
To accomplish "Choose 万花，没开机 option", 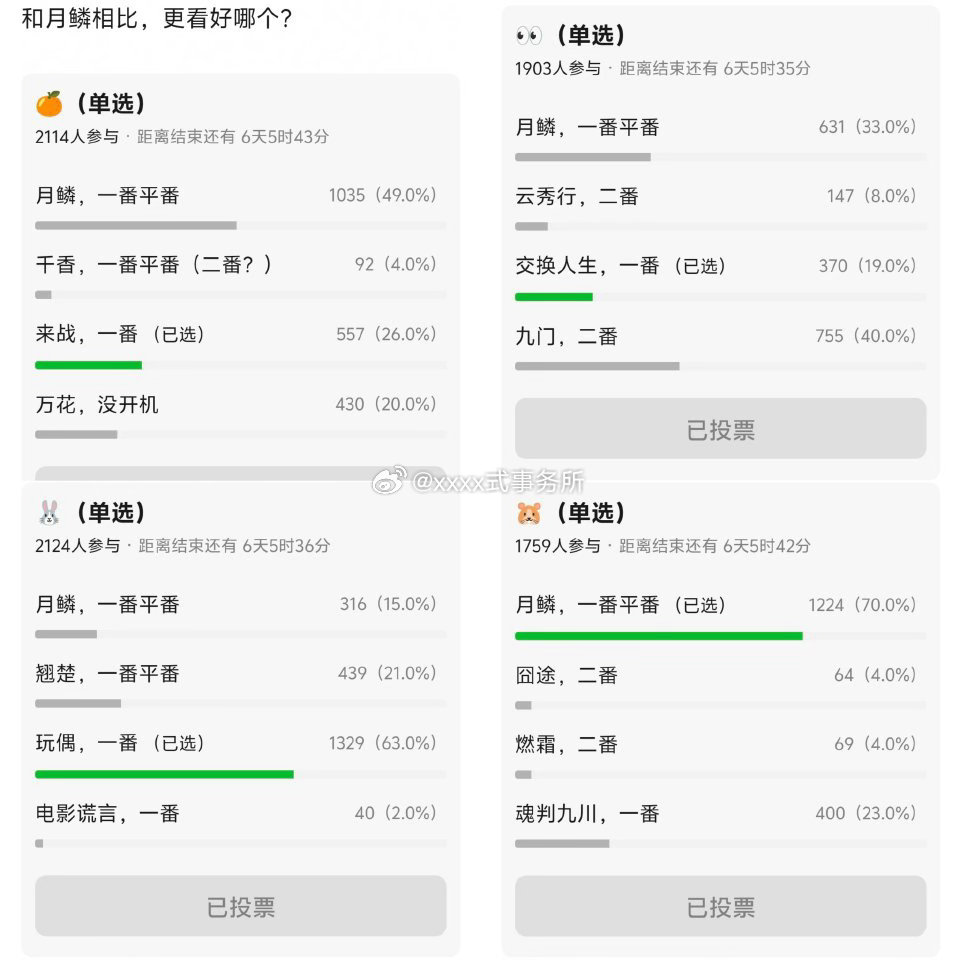I will 97,405.
